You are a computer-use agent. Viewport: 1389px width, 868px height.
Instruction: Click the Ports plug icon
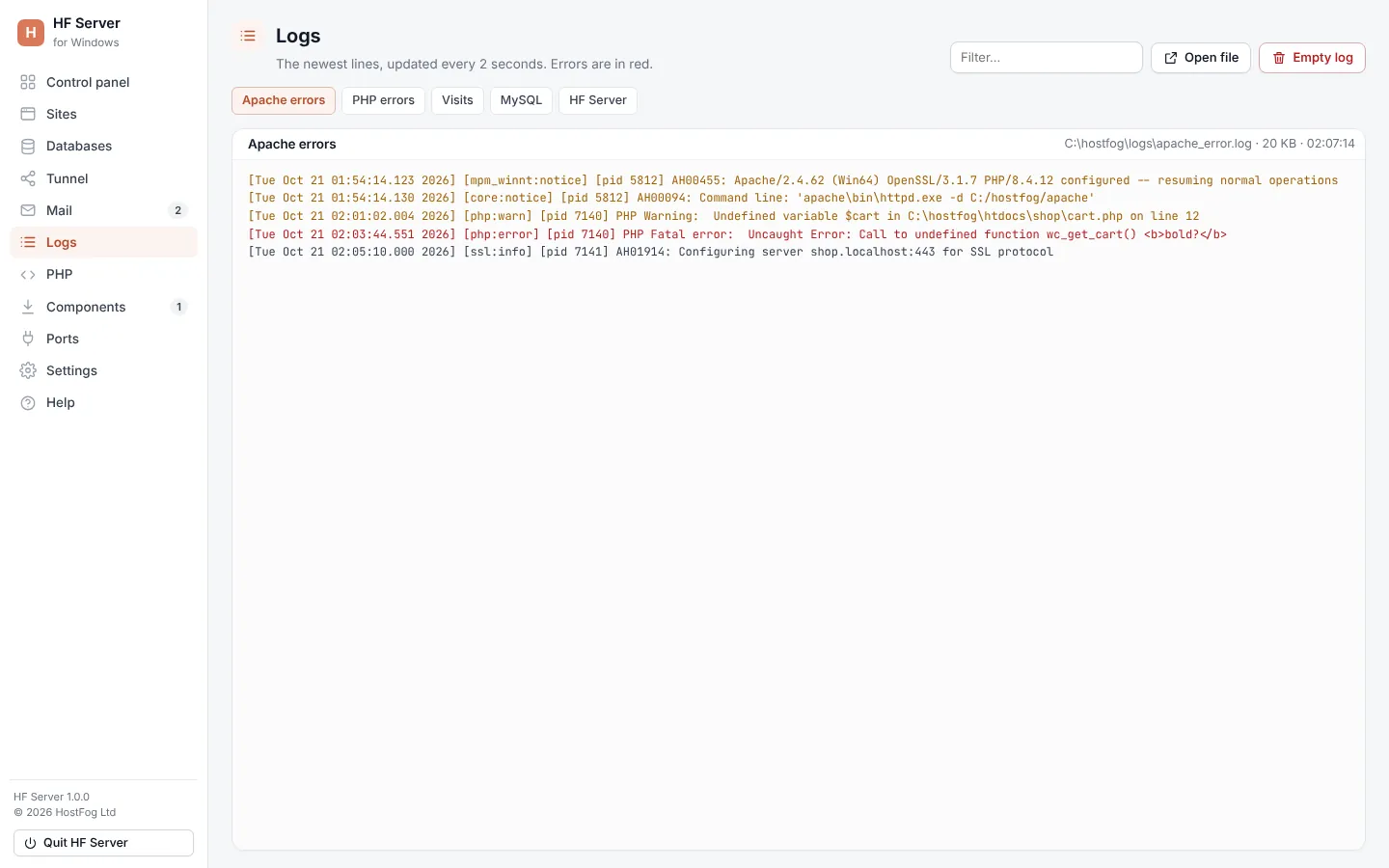pyautogui.click(x=28, y=339)
